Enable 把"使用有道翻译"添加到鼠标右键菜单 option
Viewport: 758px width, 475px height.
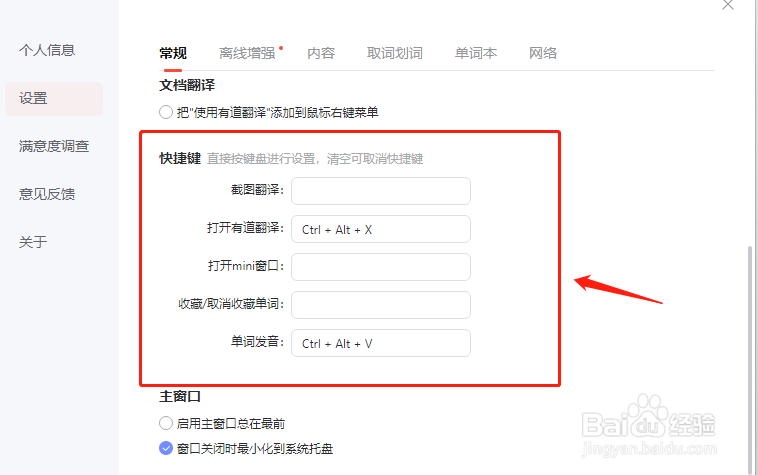[166, 112]
